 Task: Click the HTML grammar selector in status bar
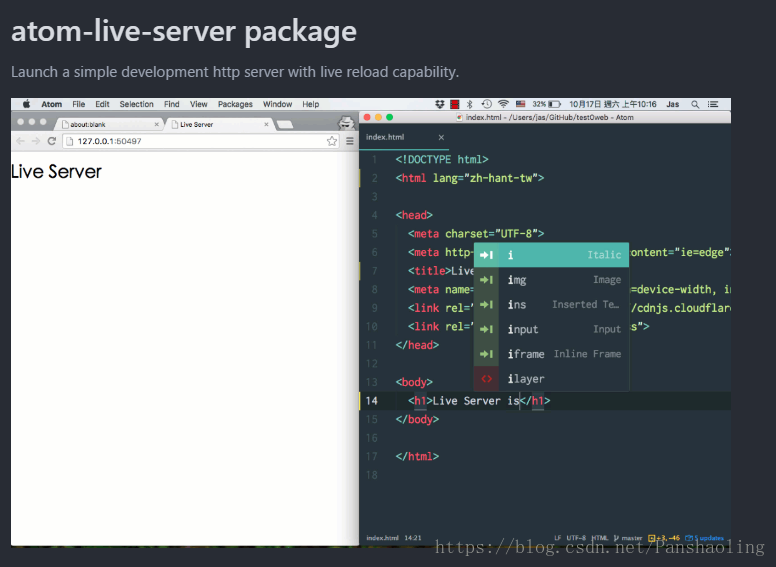pos(600,538)
